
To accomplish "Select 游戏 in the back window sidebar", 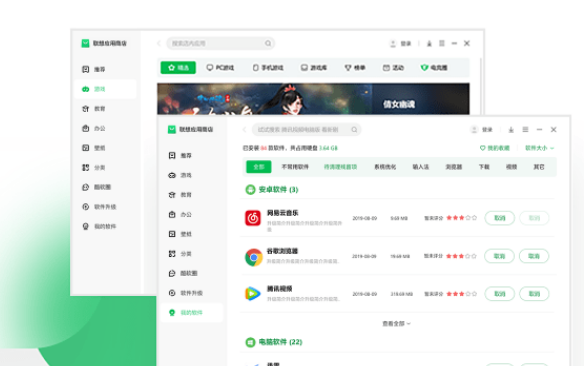I will [105, 89].
